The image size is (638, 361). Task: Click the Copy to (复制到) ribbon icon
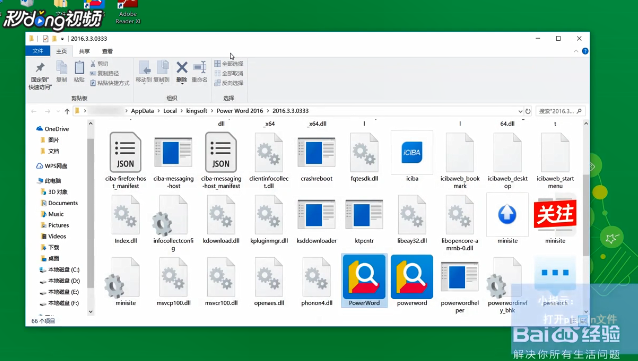pos(162,71)
